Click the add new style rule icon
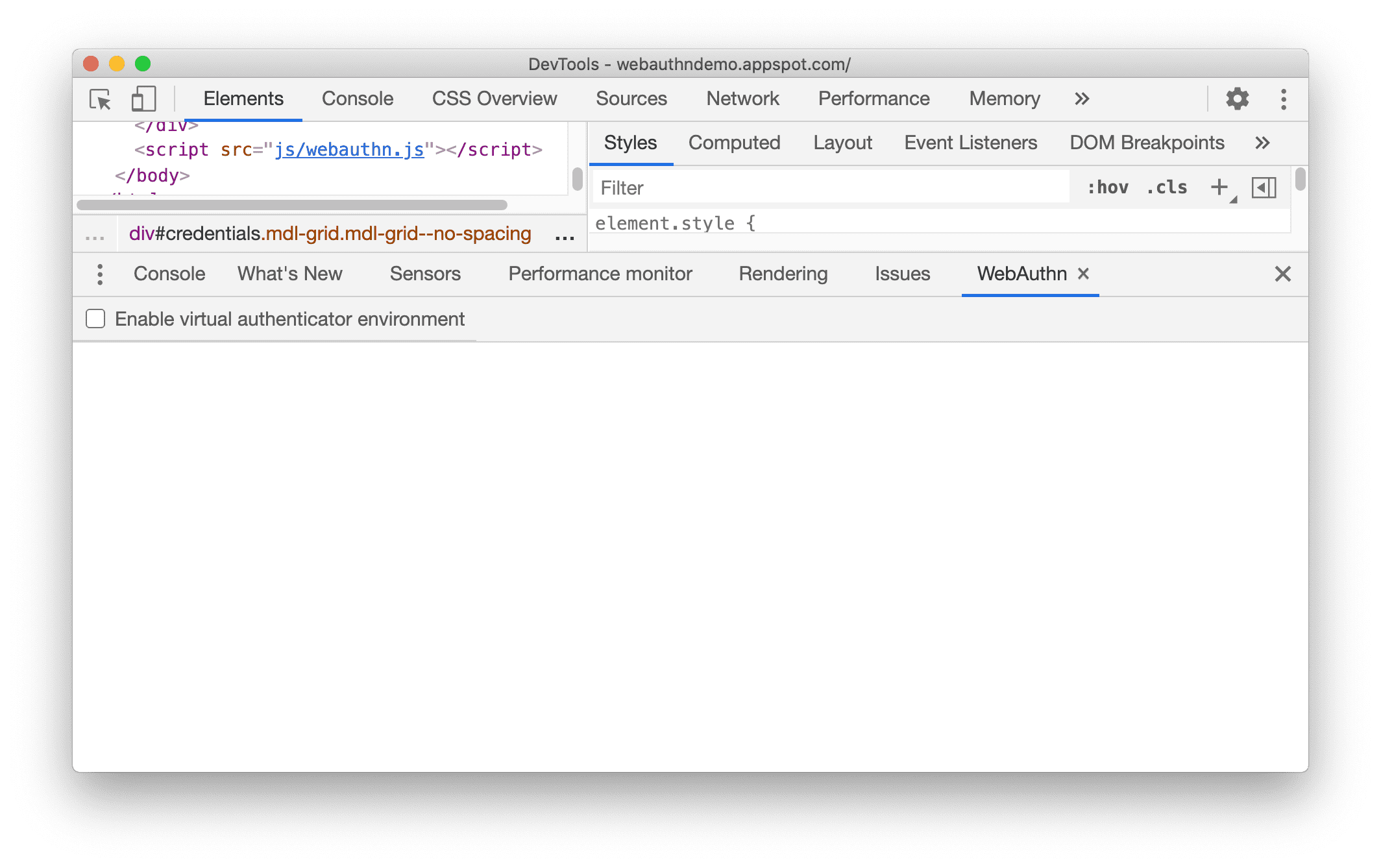This screenshot has height=868, width=1381. (1220, 189)
